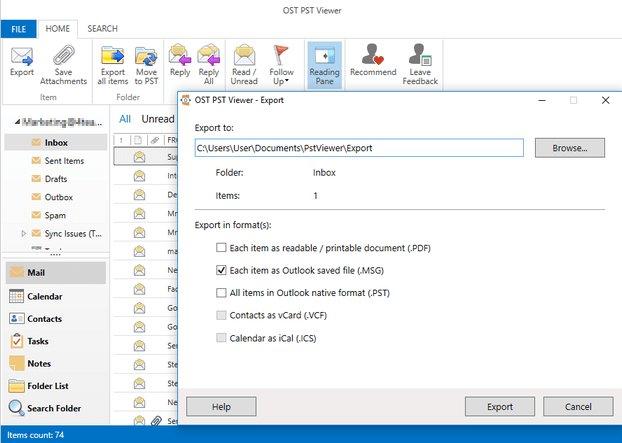Enable PDF printable document export checkbox
This screenshot has height=443, width=622.
coord(221,248)
